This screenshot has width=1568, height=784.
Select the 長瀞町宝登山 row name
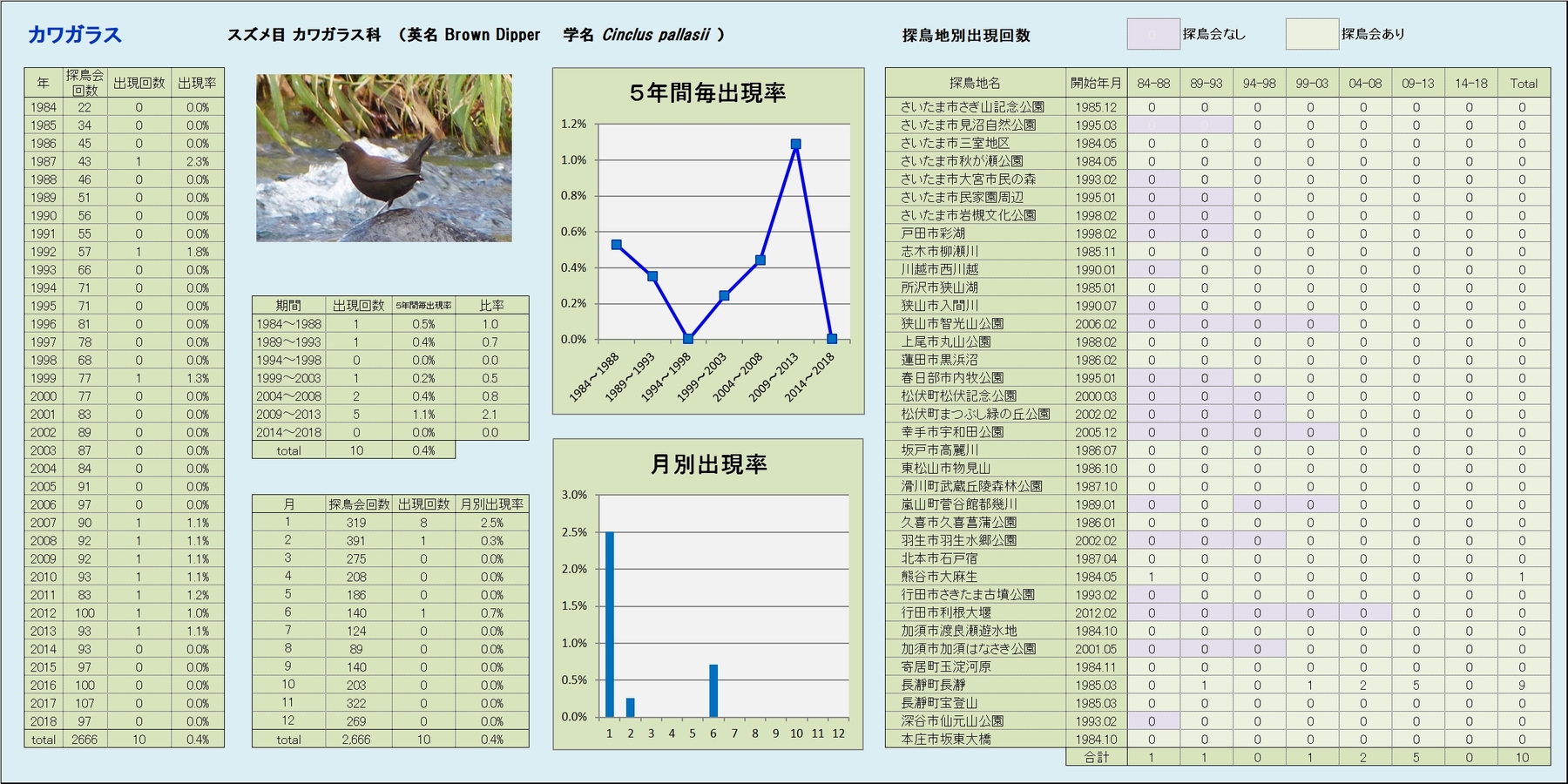click(939, 703)
